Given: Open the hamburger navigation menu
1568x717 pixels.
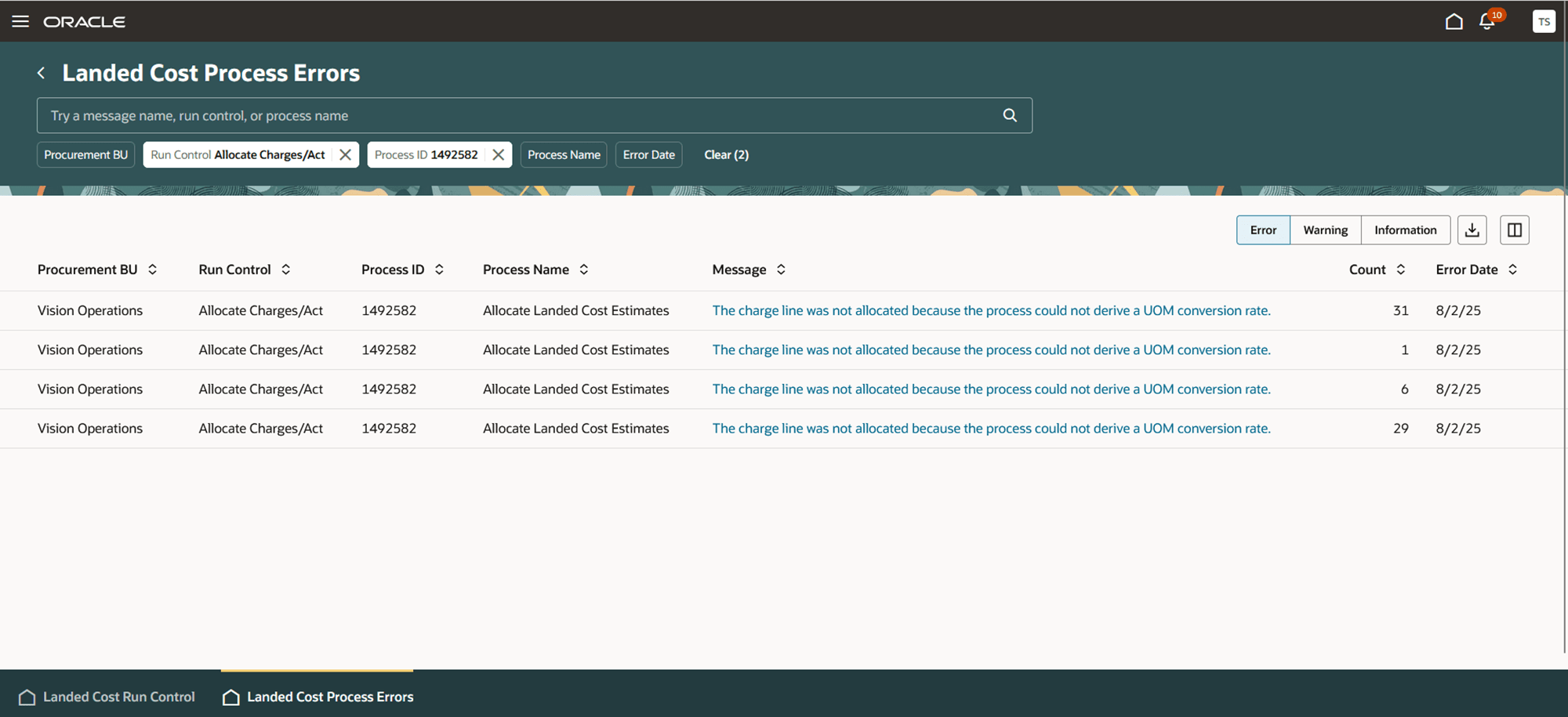Looking at the screenshot, I should (20, 21).
